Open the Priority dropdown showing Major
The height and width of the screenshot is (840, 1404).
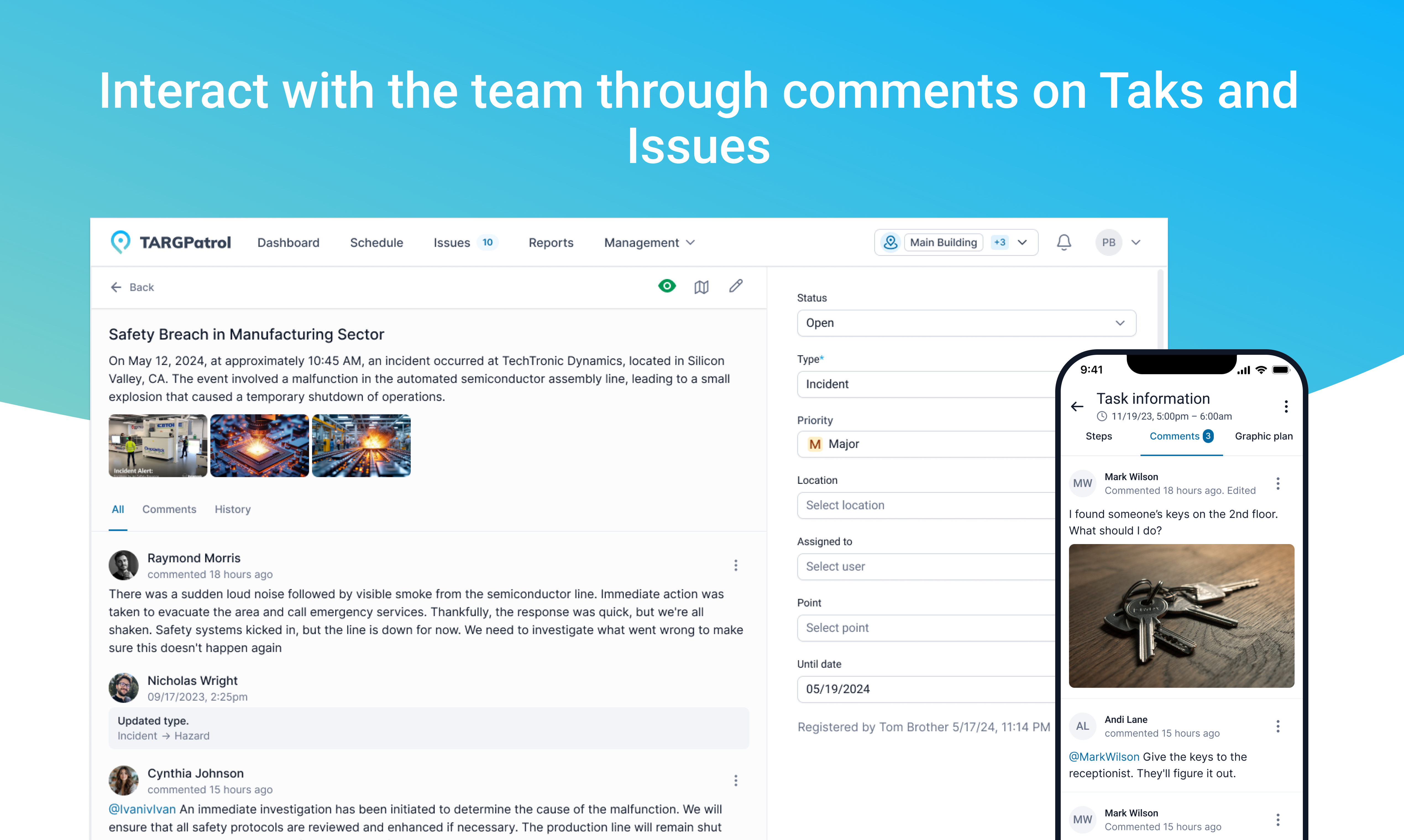pyautogui.click(x=926, y=444)
